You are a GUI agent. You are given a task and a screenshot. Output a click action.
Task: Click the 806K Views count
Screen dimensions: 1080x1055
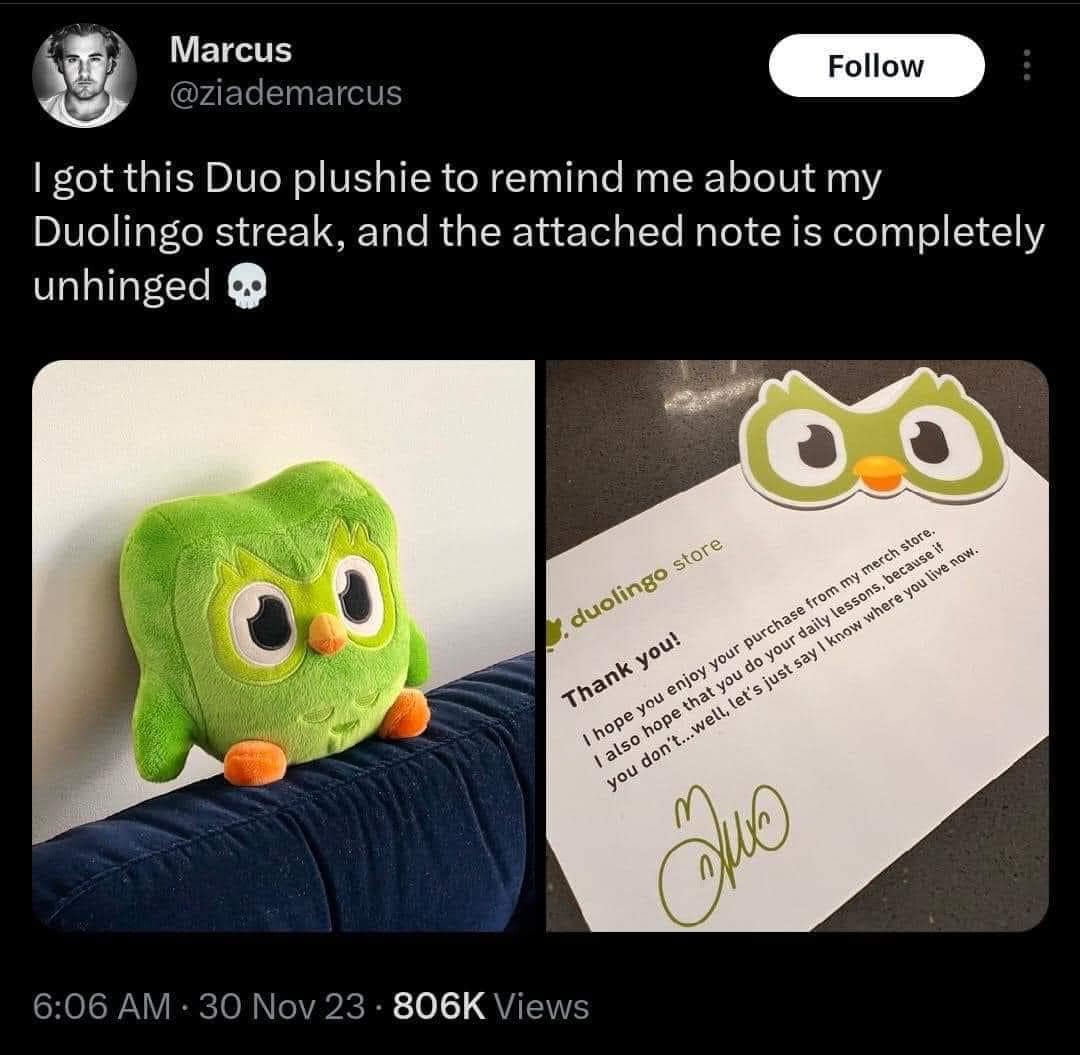point(490,1006)
